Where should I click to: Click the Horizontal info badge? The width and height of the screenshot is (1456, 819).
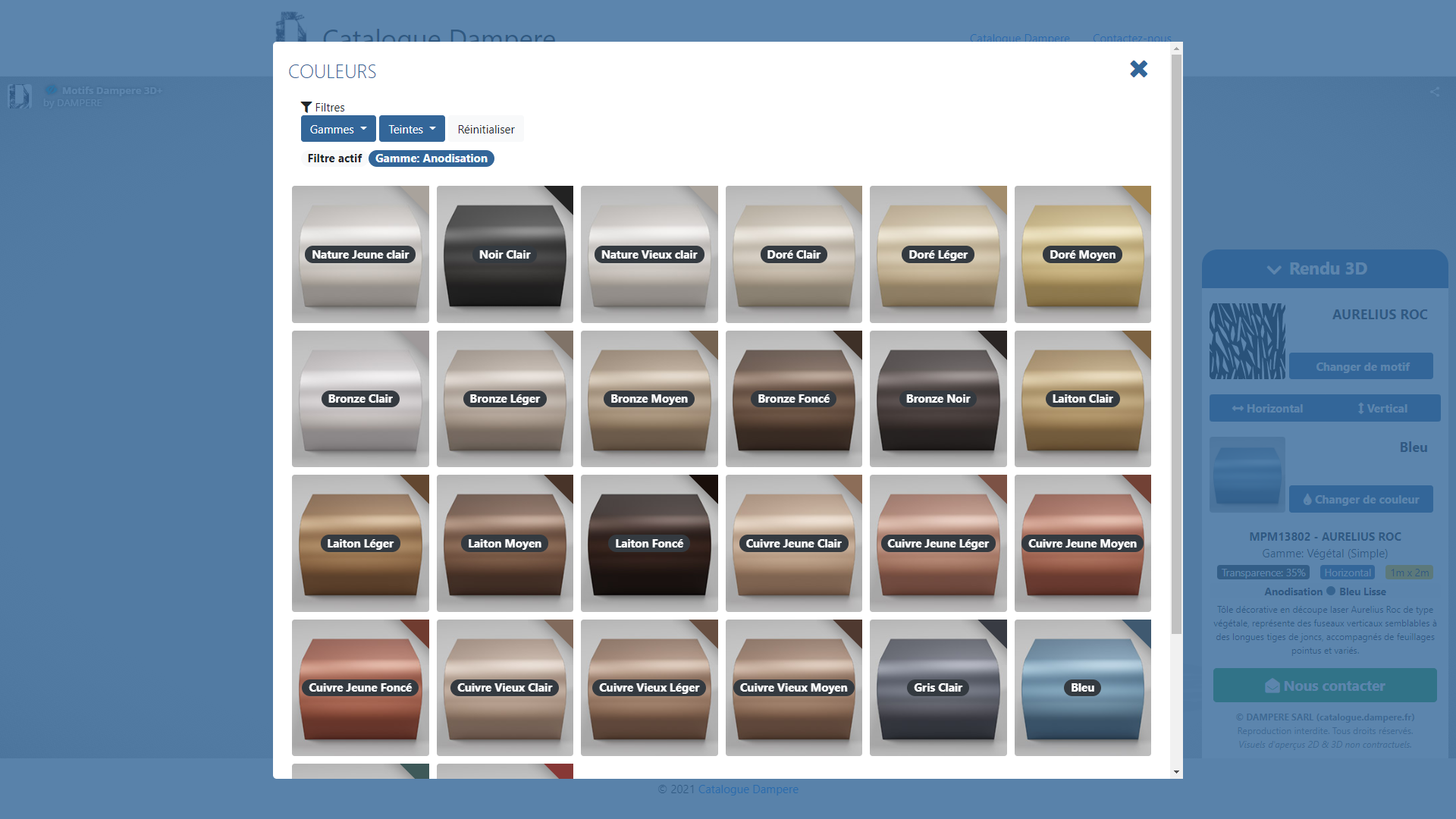pos(1348,573)
